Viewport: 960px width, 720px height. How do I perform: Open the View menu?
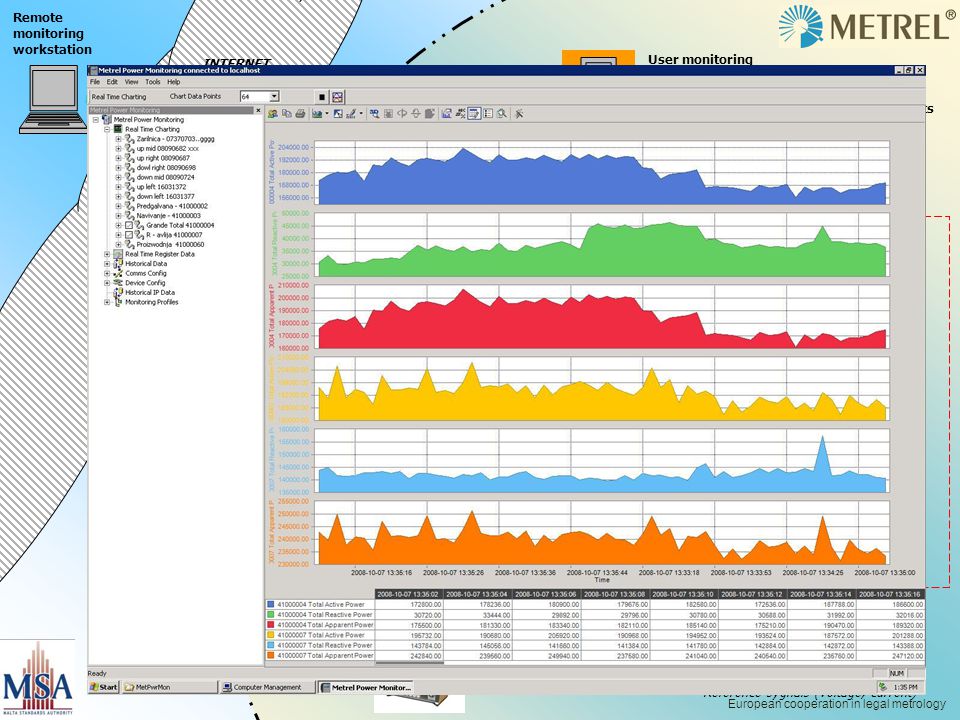pyautogui.click(x=132, y=82)
